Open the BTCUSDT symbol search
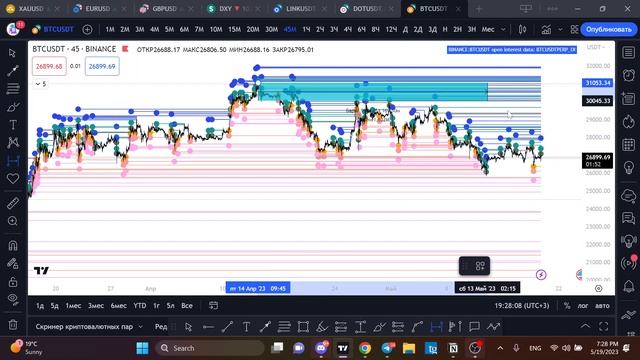Screen dimensions: 640x360 tap(53, 29)
